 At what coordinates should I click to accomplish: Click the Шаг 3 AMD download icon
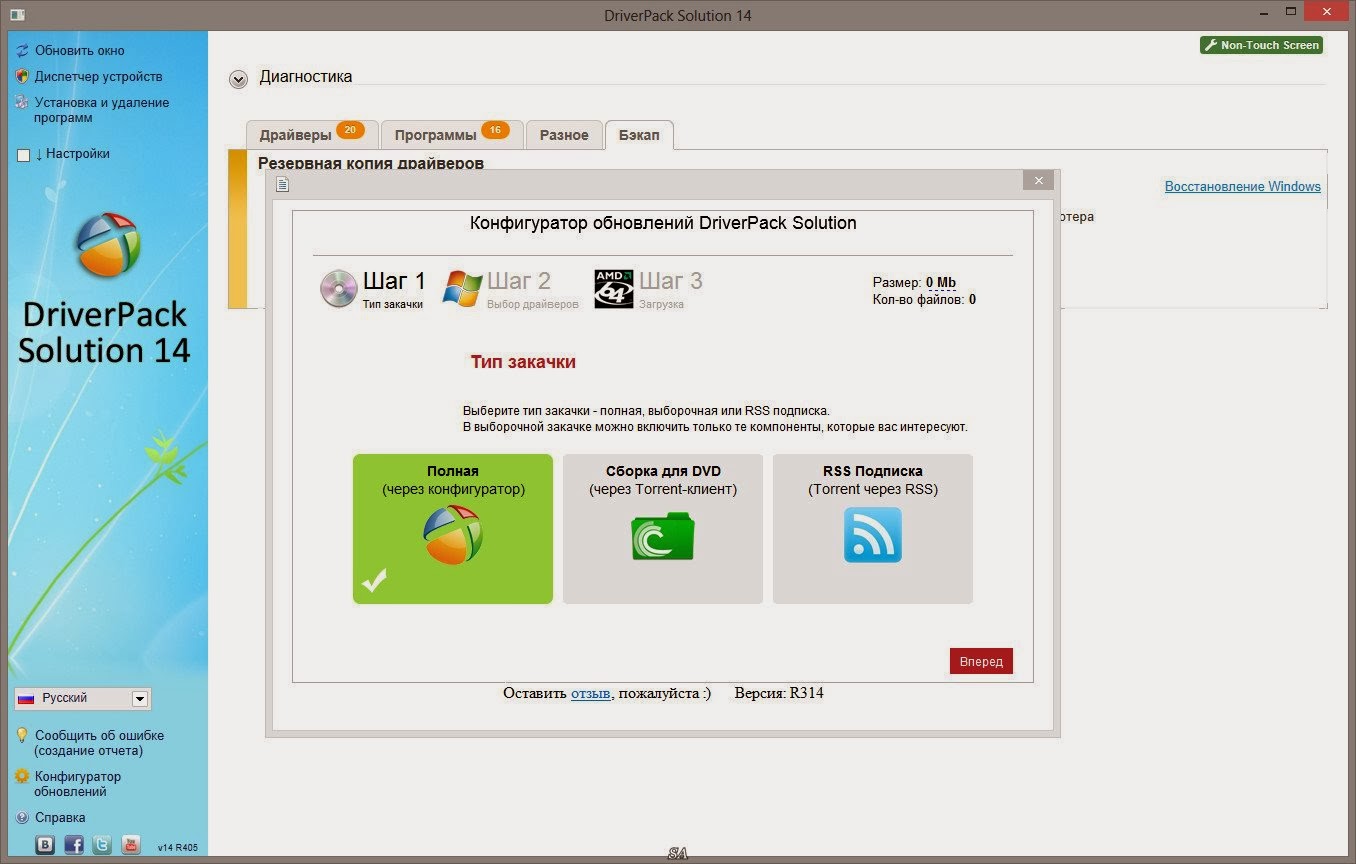coord(613,289)
